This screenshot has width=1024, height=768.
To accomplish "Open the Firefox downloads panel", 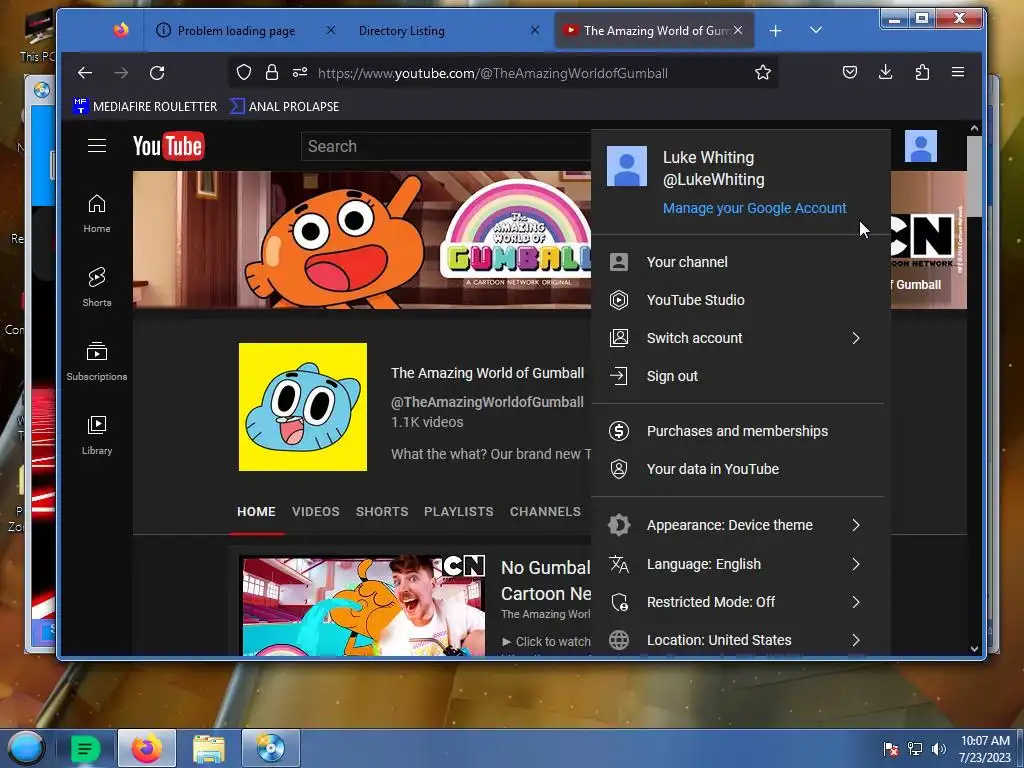I will (x=886, y=72).
